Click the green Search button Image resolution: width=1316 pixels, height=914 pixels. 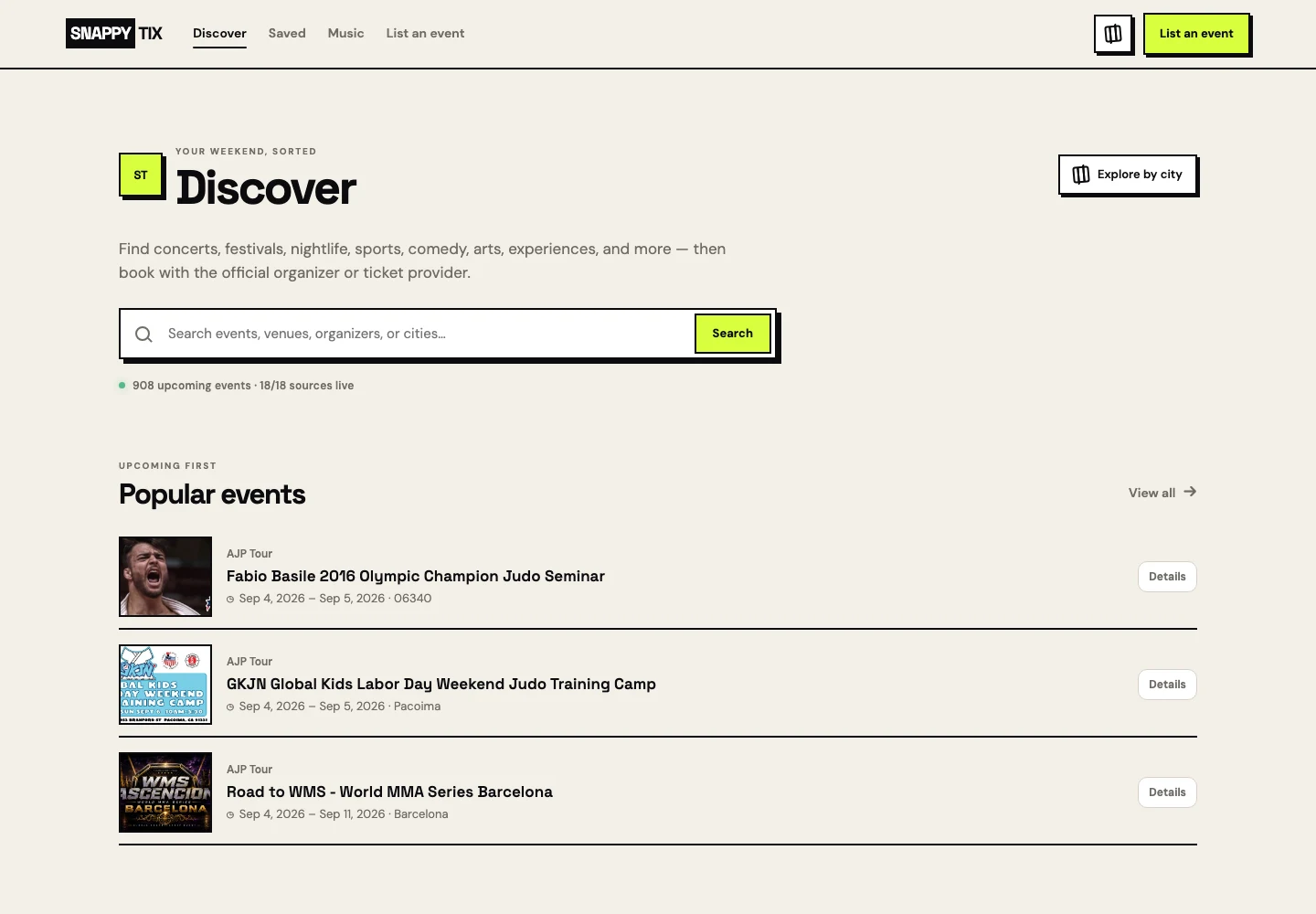tap(733, 334)
